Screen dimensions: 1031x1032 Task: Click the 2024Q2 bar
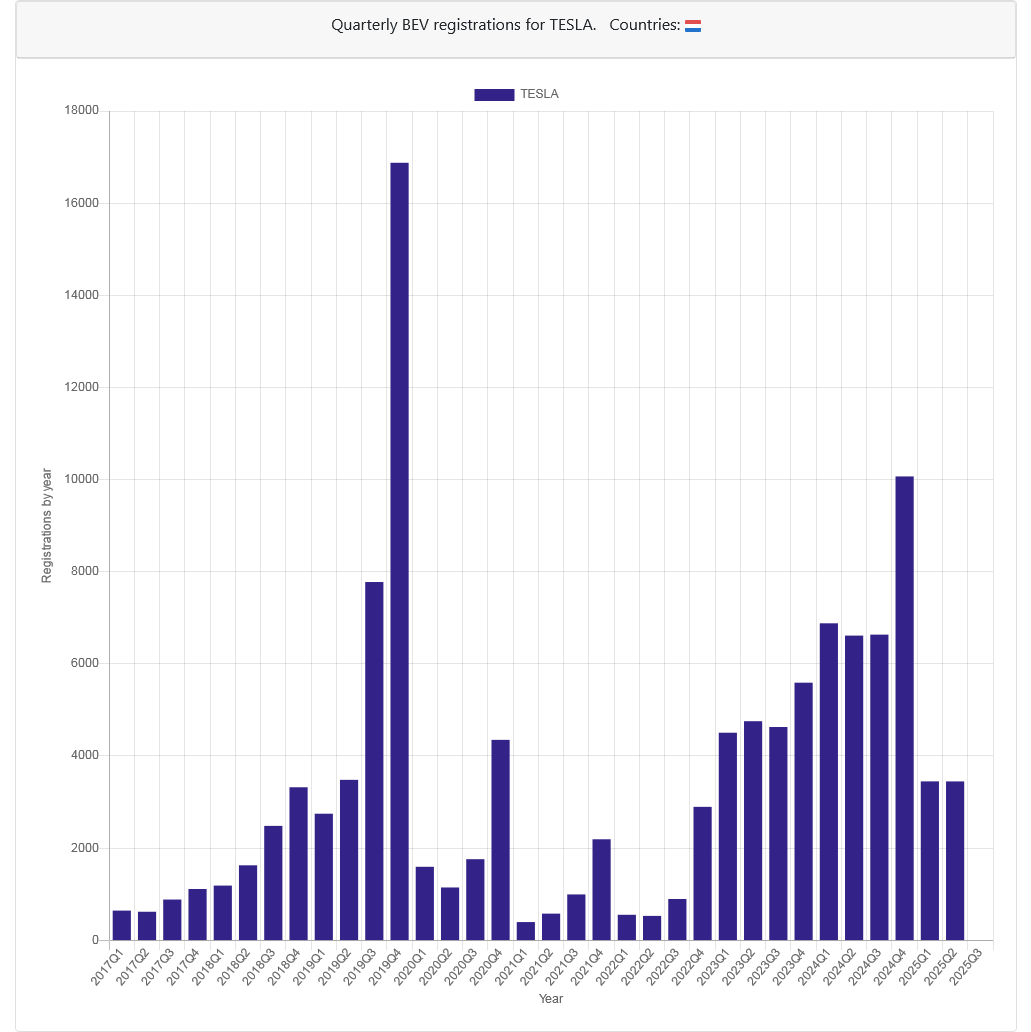point(854,788)
